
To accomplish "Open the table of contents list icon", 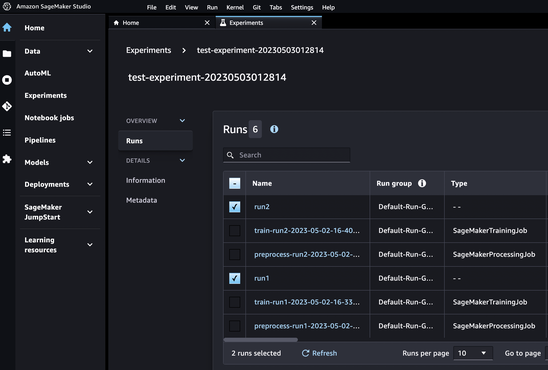I will 7,133.
